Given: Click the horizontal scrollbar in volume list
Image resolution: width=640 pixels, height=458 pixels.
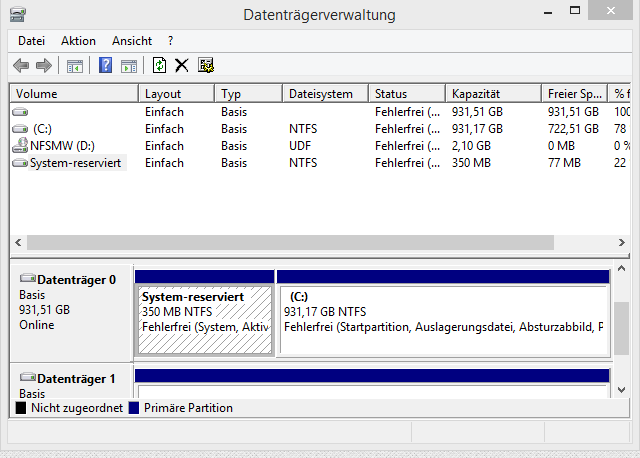Looking at the screenshot, I should tap(290, 243).
